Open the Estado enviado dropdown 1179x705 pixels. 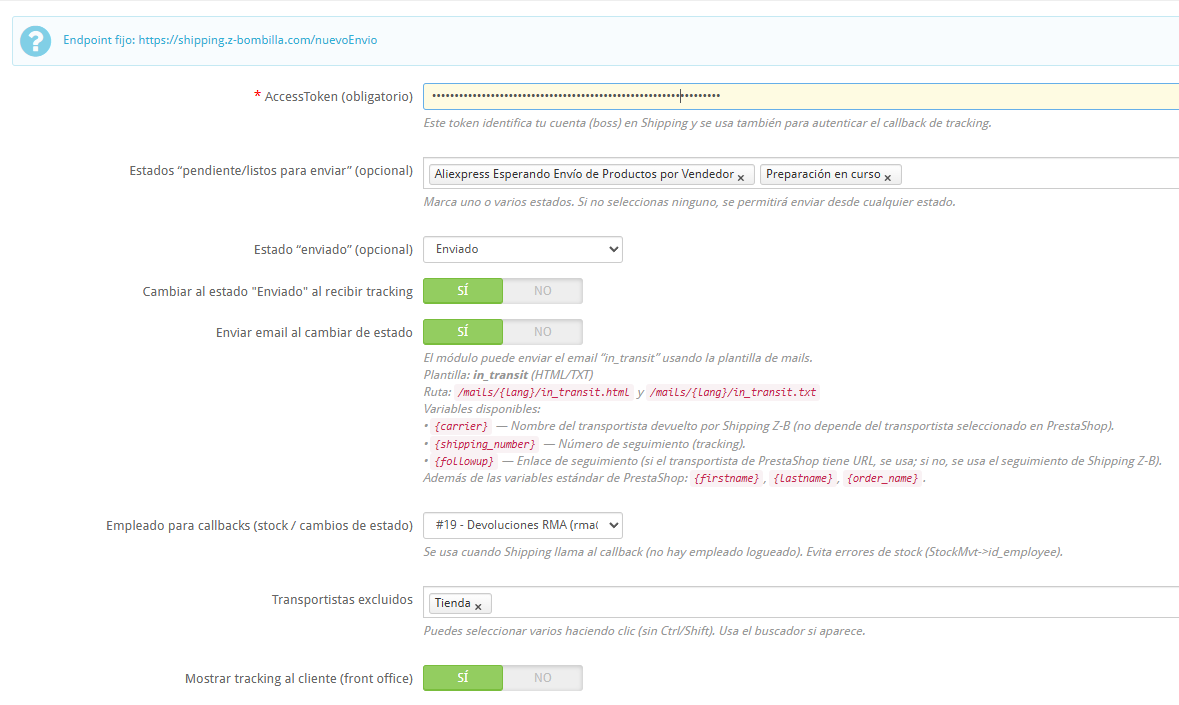tap(522, 249)
